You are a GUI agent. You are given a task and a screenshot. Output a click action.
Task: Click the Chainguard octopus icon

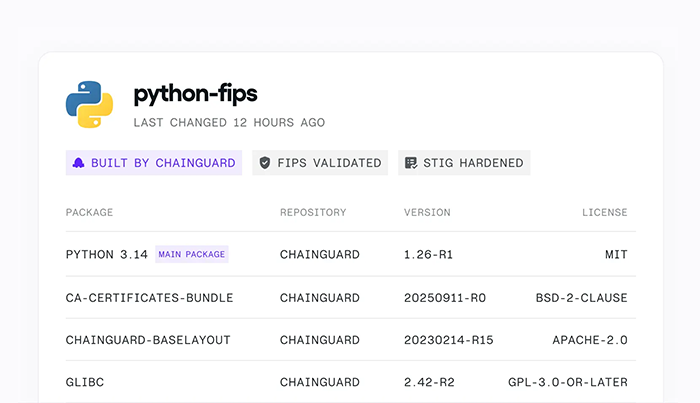click(78, 163)
